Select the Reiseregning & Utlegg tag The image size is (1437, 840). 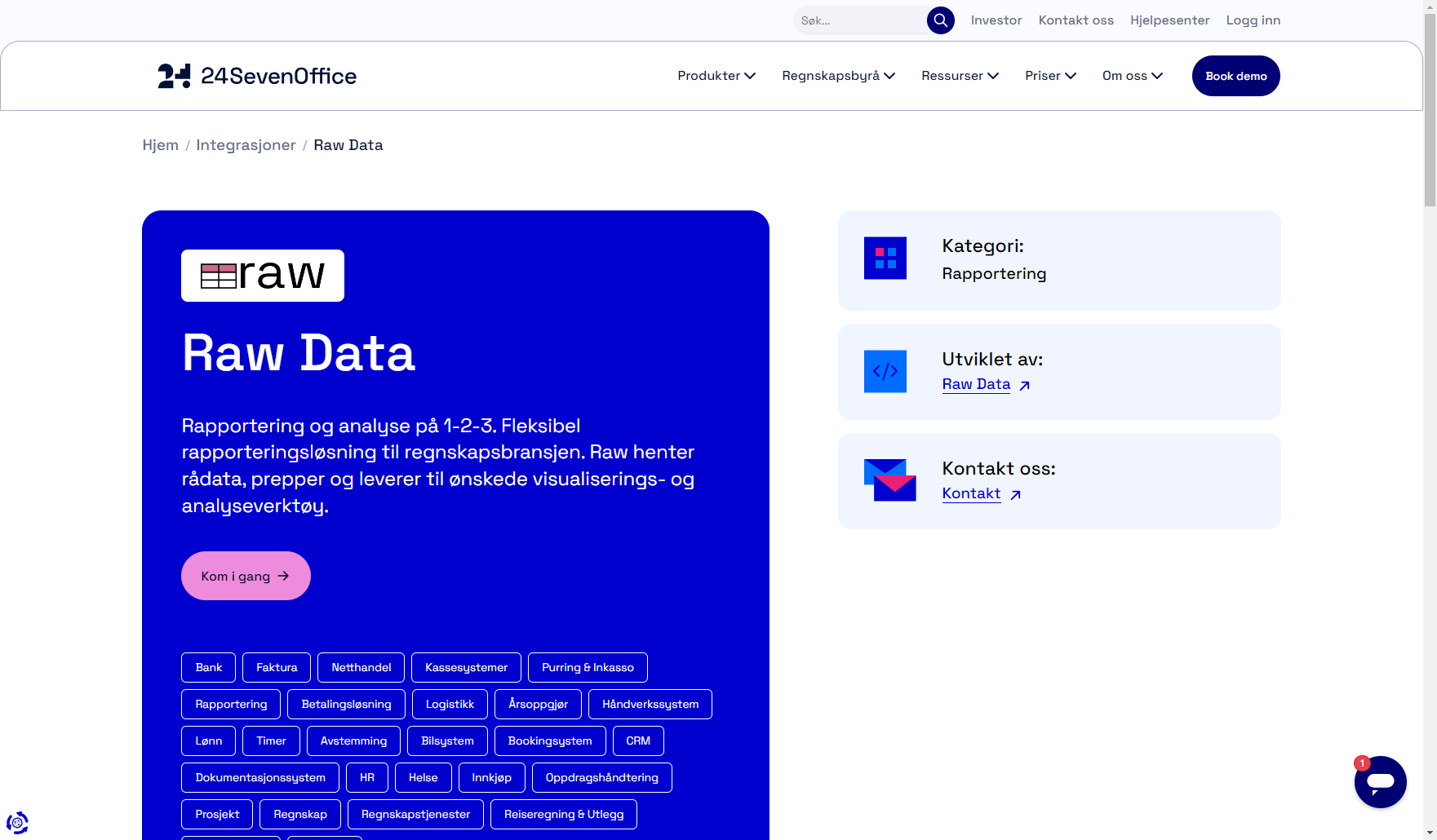pos(564,814)
